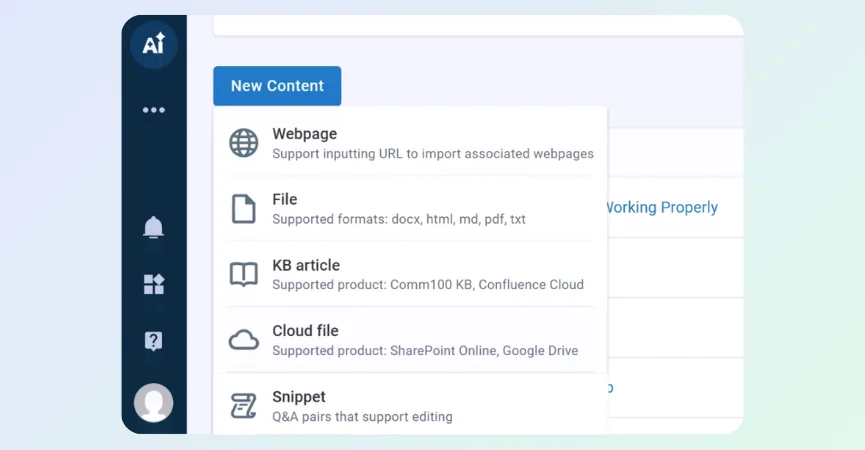
Task: Open the help question mark icon
Action: (153, 341)
